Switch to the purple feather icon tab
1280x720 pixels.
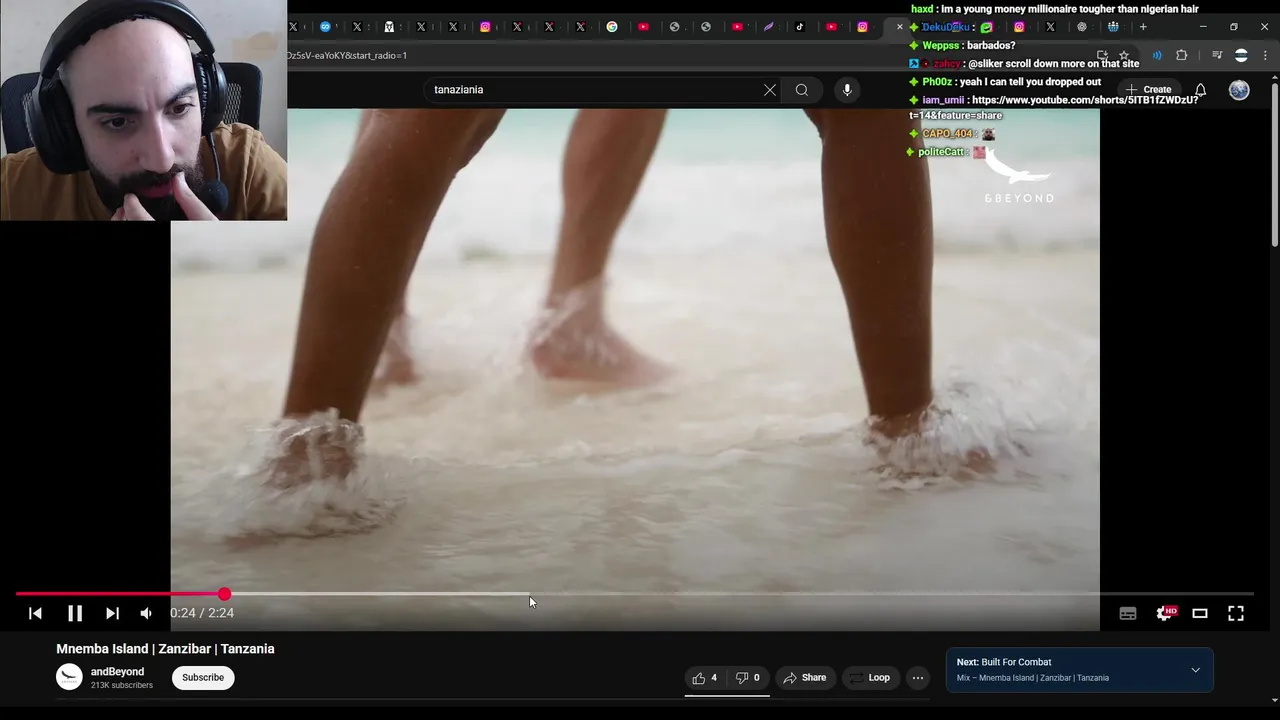point(768,27)
